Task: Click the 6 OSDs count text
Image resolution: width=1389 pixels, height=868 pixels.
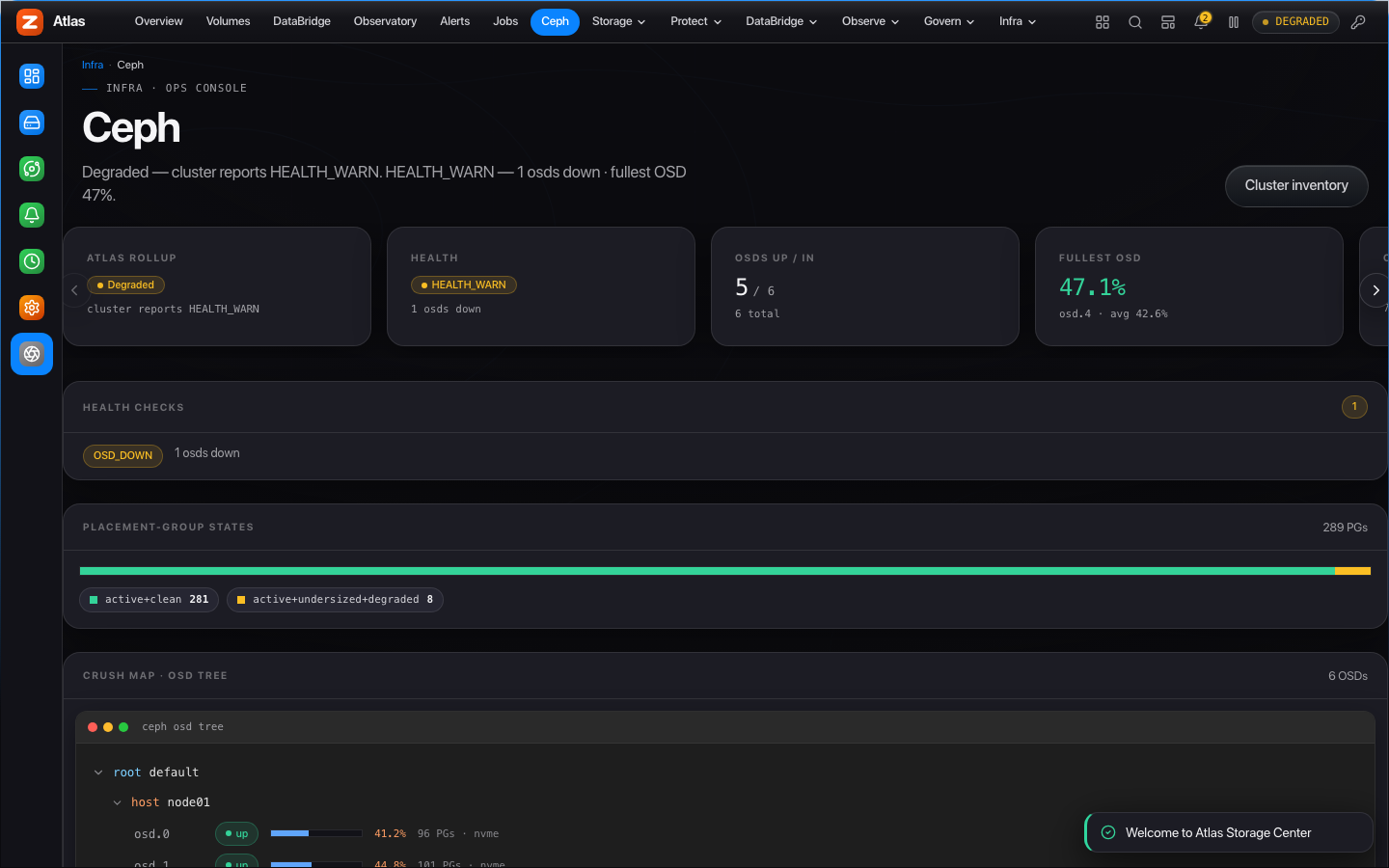Action: tap(1348, 676)
